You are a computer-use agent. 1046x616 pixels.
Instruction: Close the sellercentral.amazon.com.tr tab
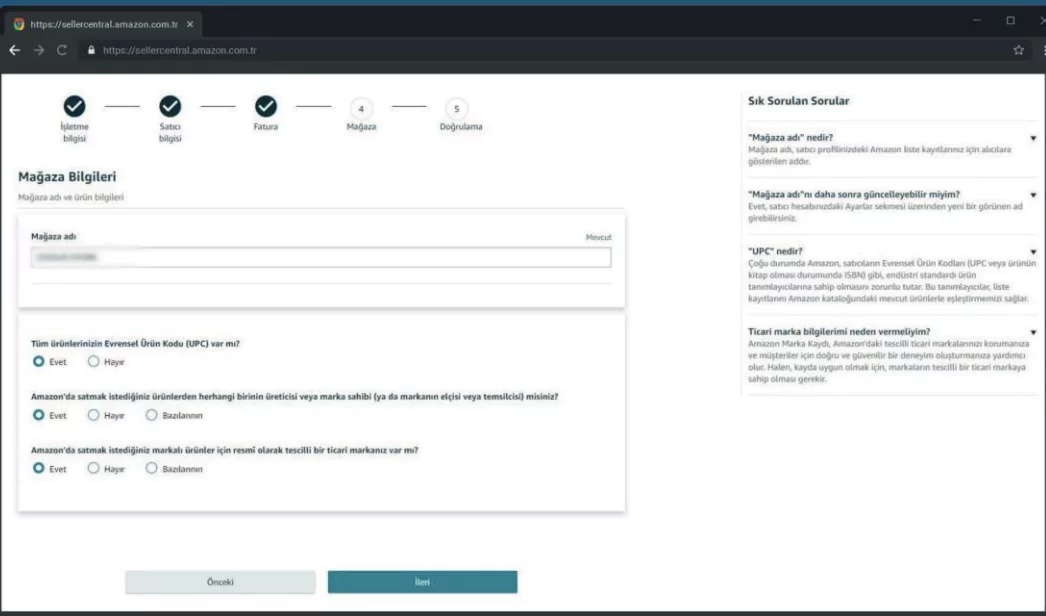(x=190, y=24)
